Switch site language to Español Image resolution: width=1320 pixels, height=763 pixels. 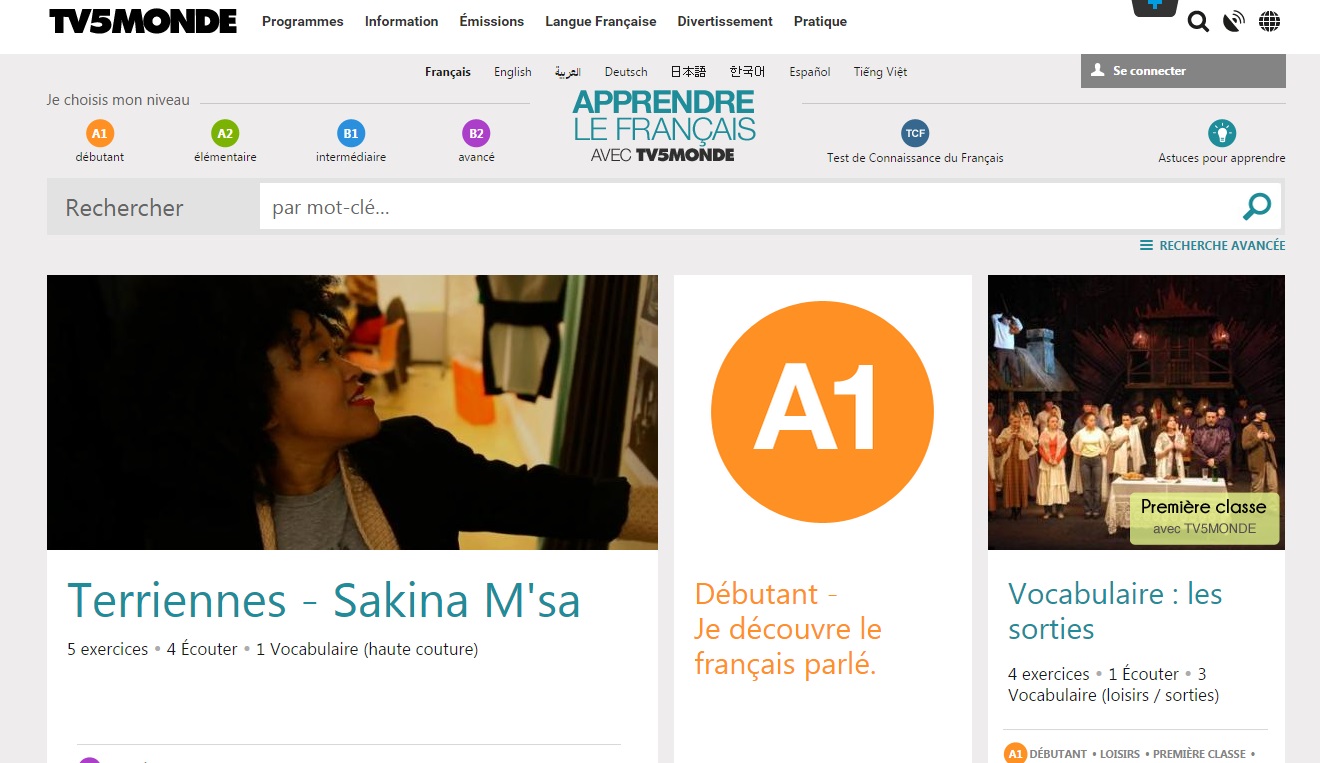[810, 72]
